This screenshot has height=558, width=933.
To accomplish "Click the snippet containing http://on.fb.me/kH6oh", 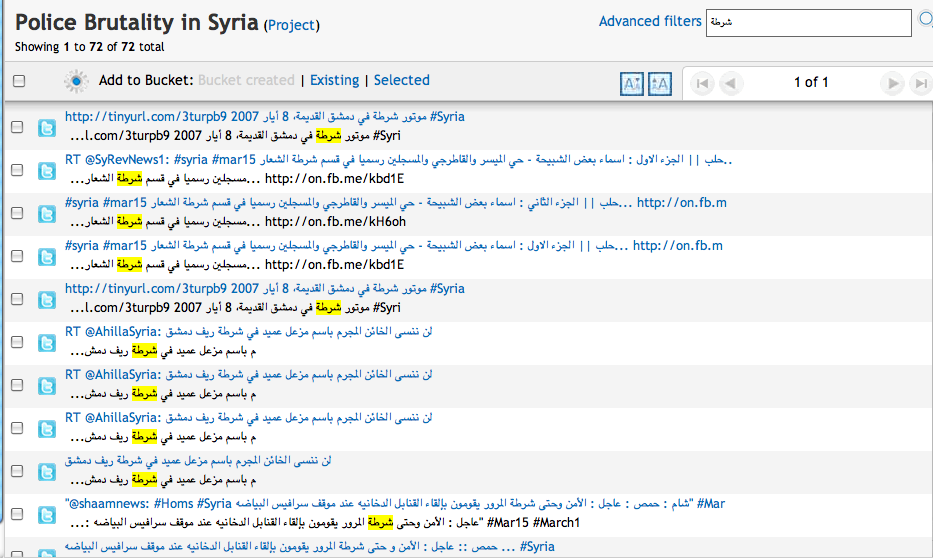I will (237, 222).
